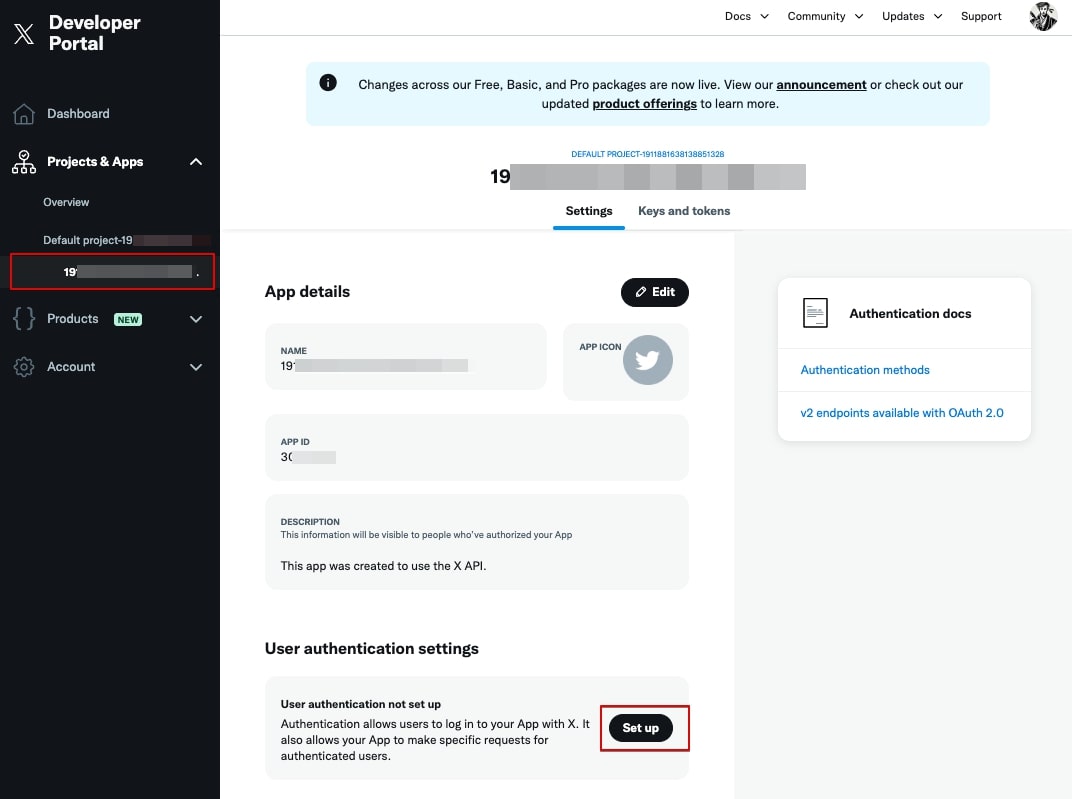Open the user profile avatar
This screenshot has width=1072, height=799.
point(1043,16)
